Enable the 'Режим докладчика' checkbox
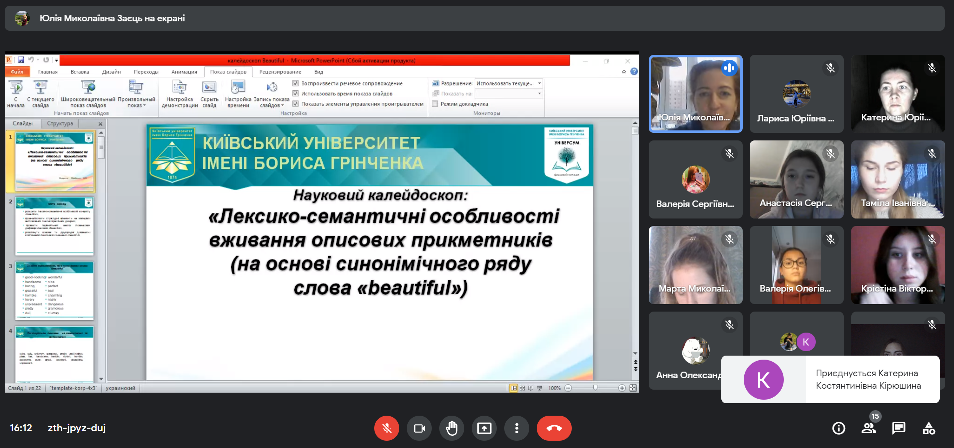 [x=436, y=103]
